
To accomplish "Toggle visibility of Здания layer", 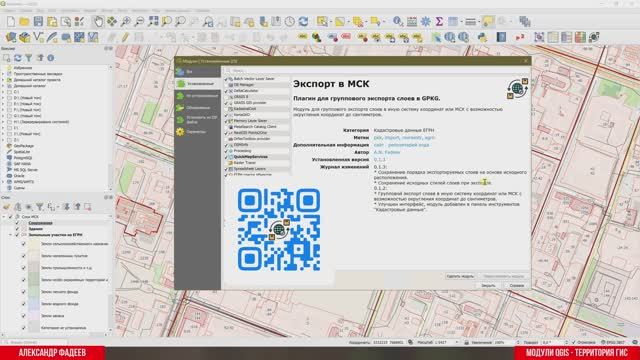I will pyautogui.click(x=17, y=229).
